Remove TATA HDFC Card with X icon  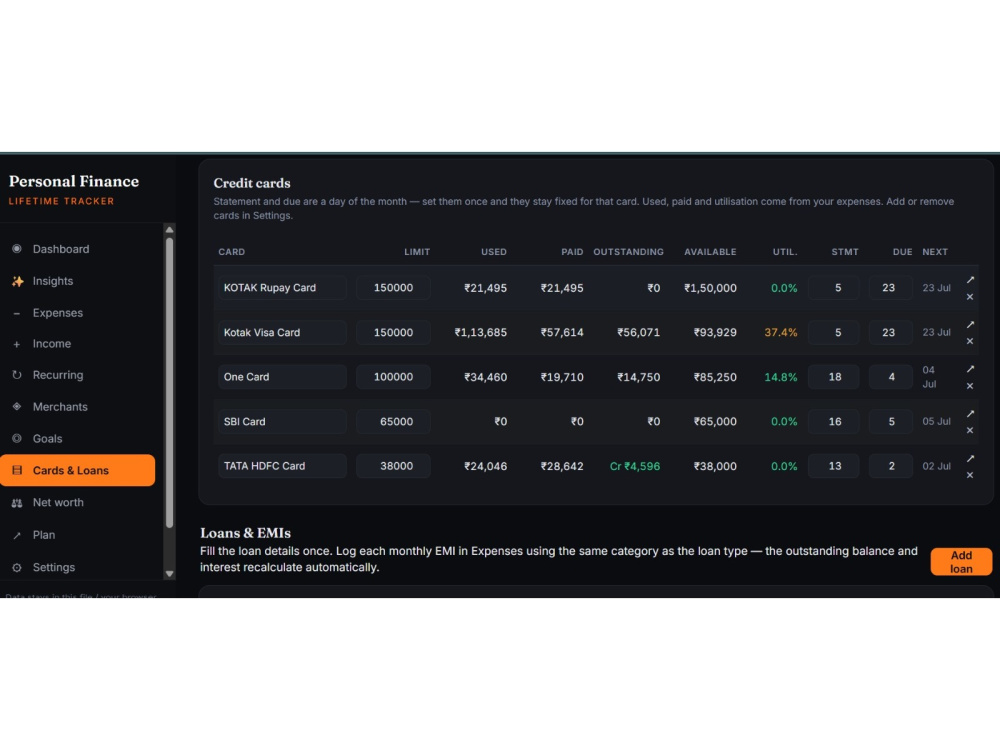click(970, 475)
